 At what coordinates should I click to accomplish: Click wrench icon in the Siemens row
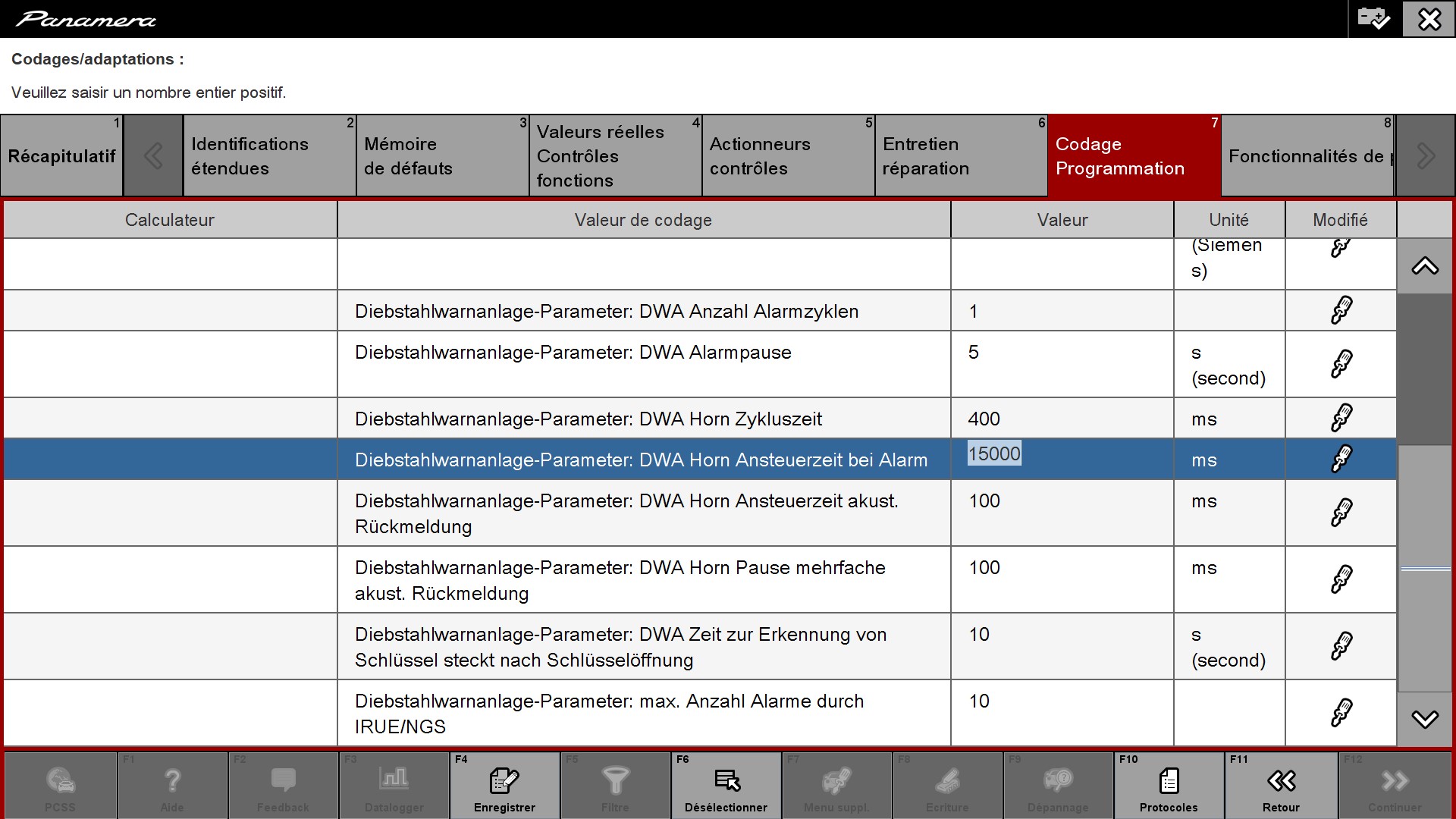(1341, 248)
